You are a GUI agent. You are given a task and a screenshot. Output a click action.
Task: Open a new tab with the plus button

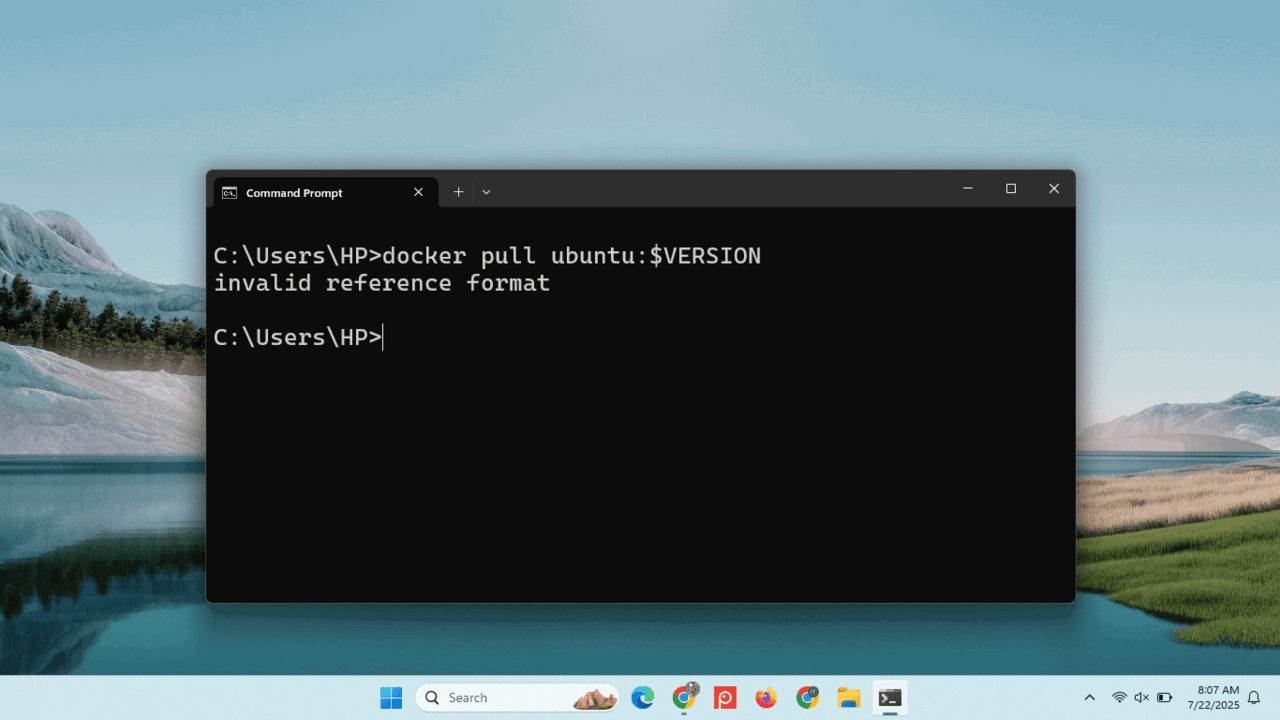pyautogui.click(x=458, y=191)
